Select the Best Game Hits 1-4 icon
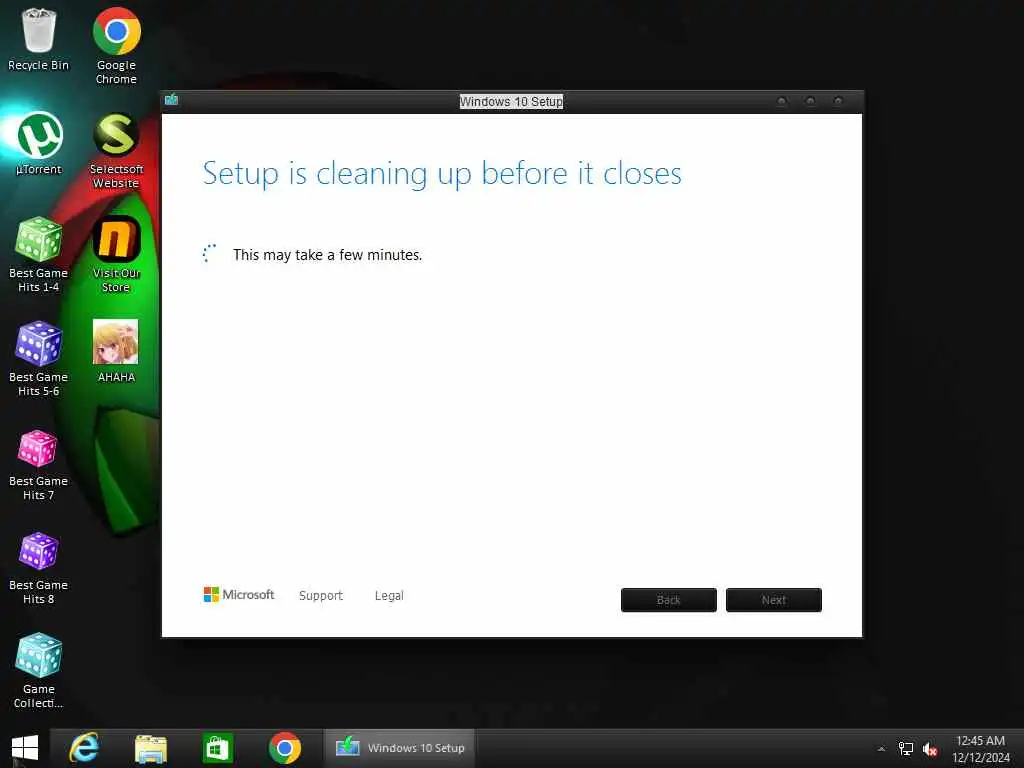The width and height of the screenshot is (1024, 768). pos(39,255)
